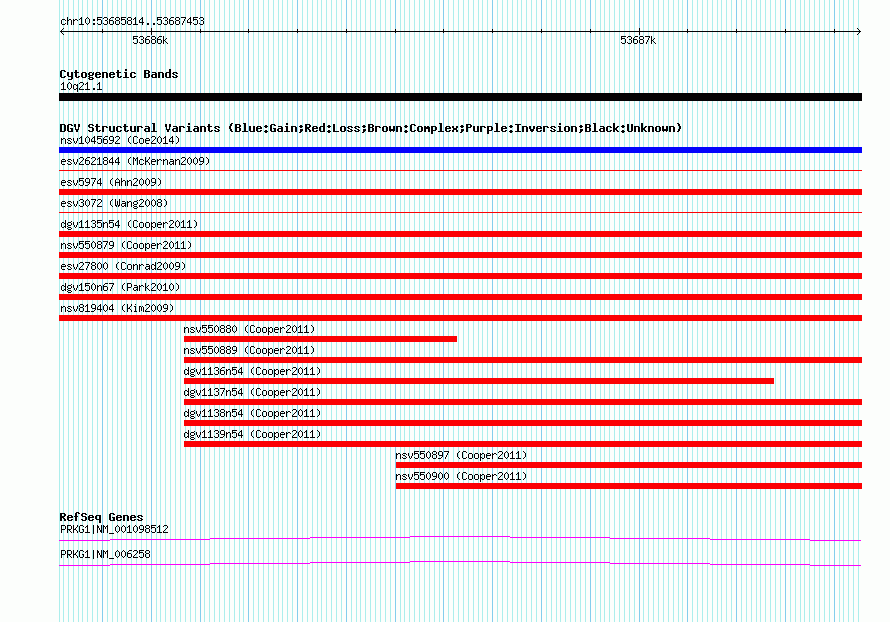The image size is (890, 622).
Task: Click the blue nsv1045692 gain bar
Action: [x=460, y=150]
